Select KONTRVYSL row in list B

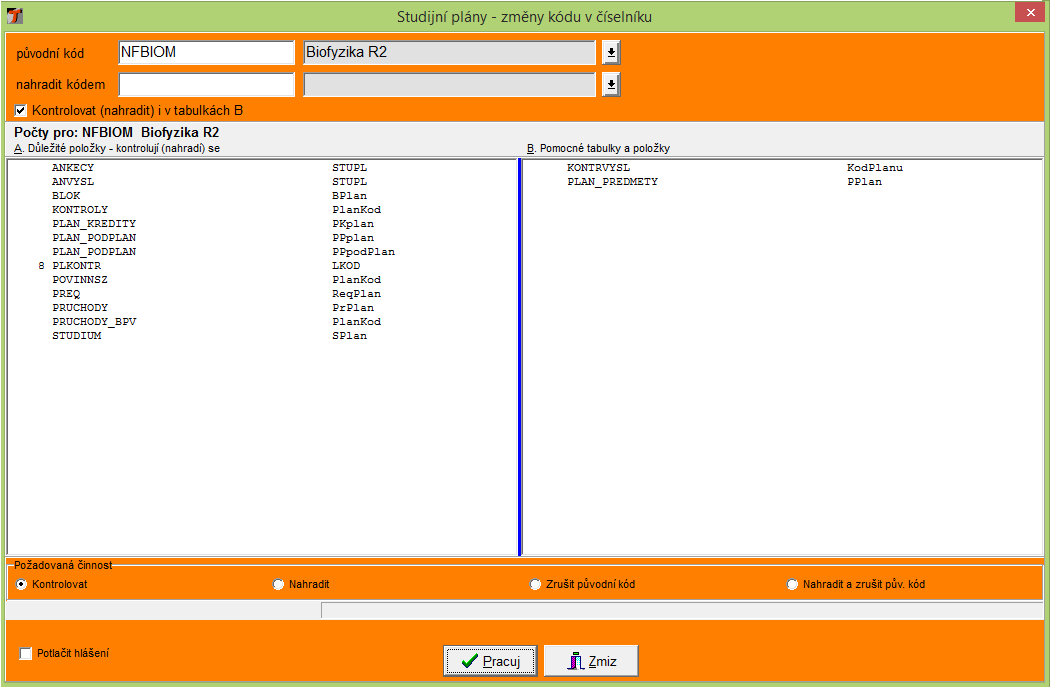598,168
